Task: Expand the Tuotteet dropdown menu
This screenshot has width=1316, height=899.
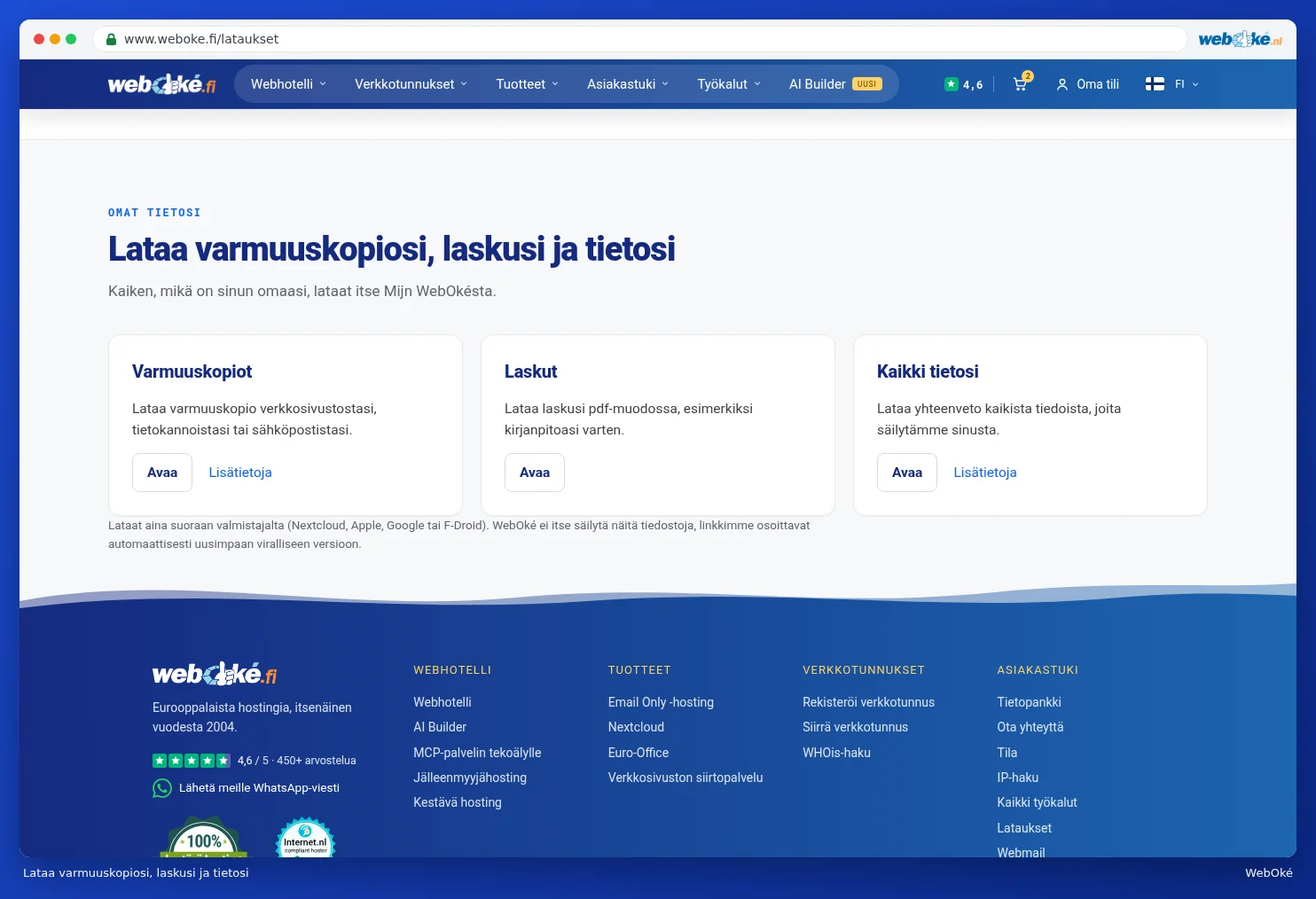Action: point(528,84)
